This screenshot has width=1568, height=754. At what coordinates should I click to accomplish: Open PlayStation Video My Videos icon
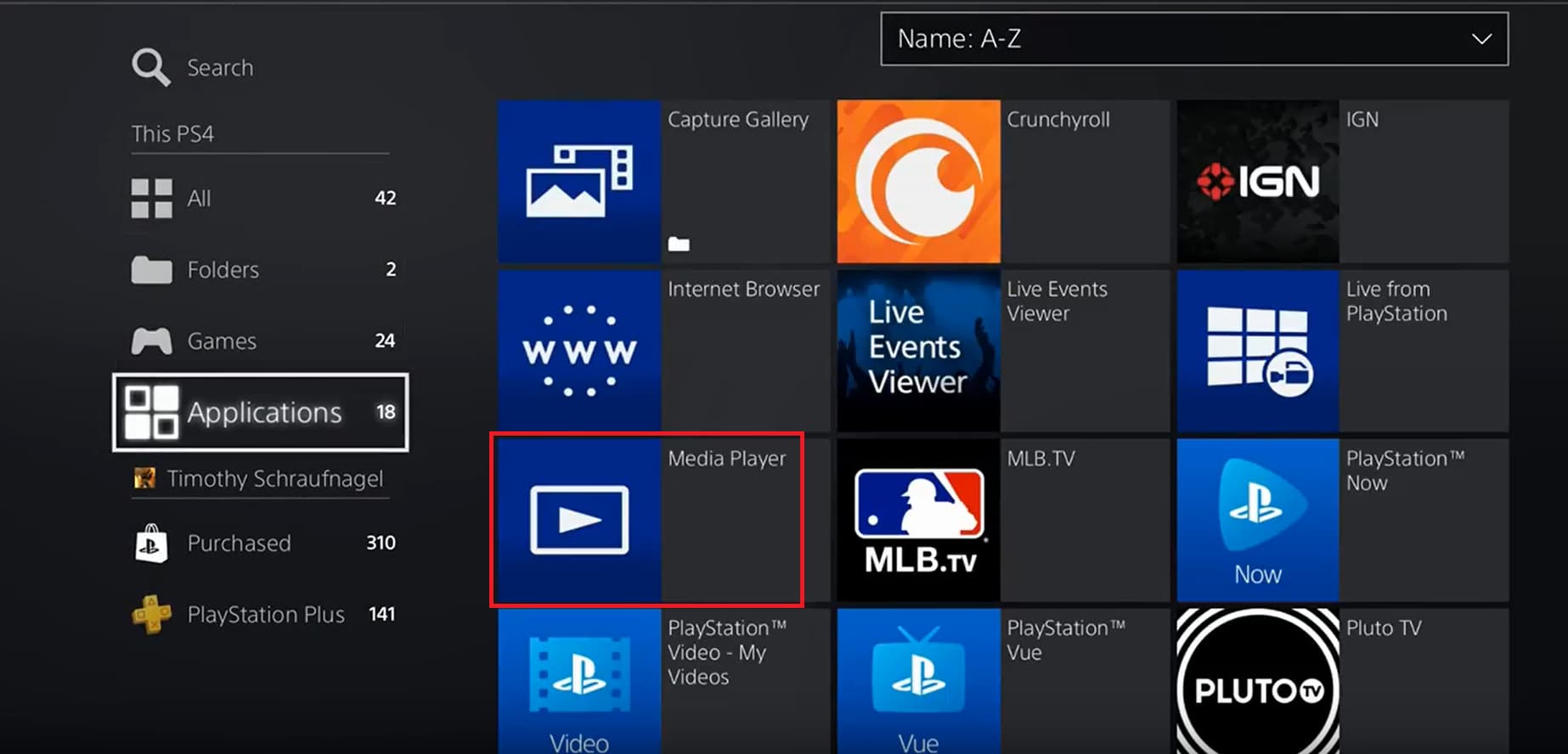coord(578,682)
